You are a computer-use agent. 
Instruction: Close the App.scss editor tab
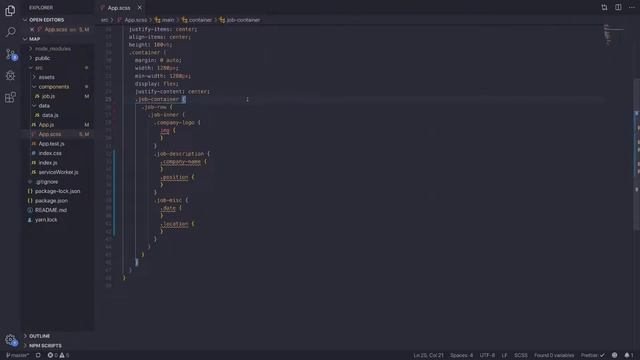pyautogui.click(x=140, y=8)
